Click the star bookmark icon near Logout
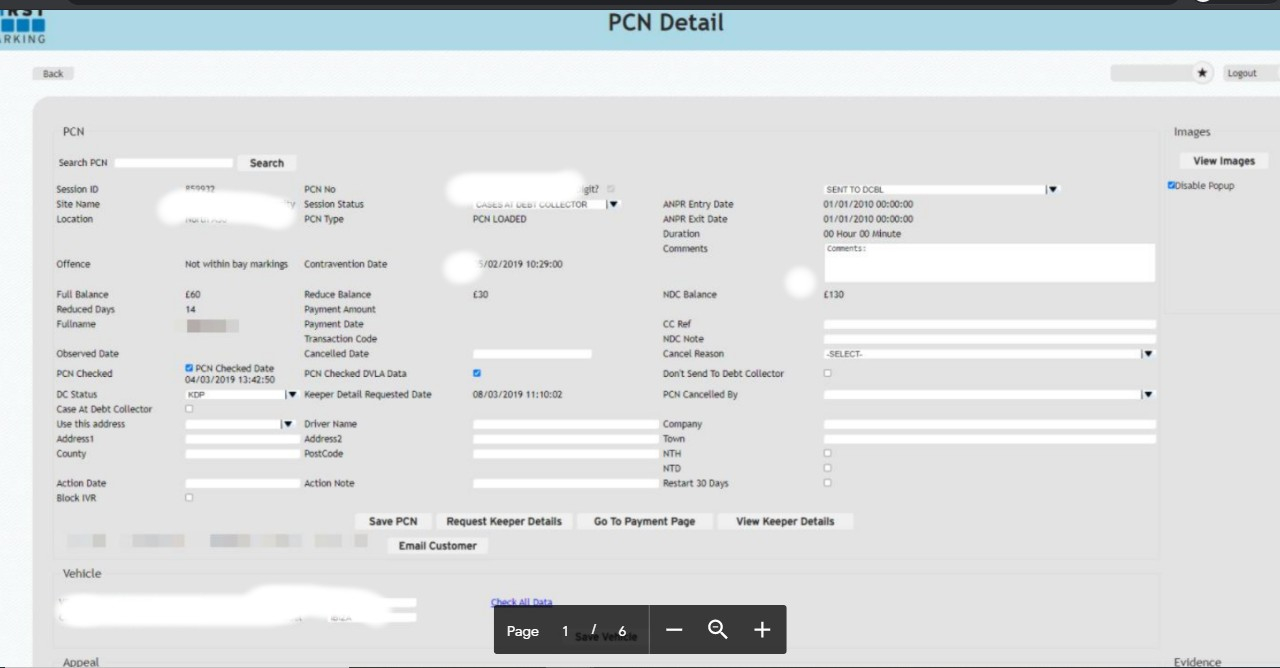Image resolution: width=1280 pixels, height=668 pixels. click(1202, 73)
